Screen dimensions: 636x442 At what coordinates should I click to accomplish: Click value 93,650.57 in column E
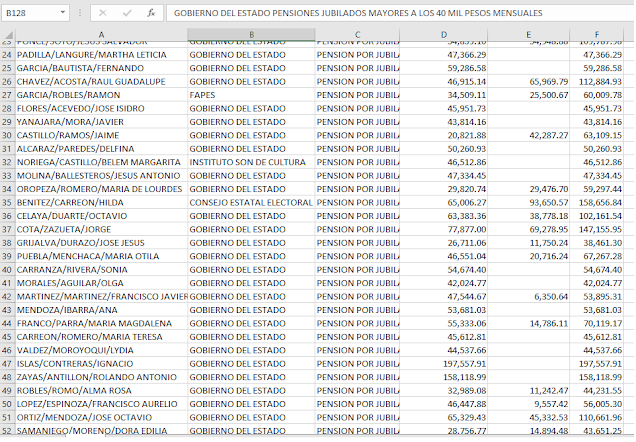pyautogui.click(x=548, y=203)
